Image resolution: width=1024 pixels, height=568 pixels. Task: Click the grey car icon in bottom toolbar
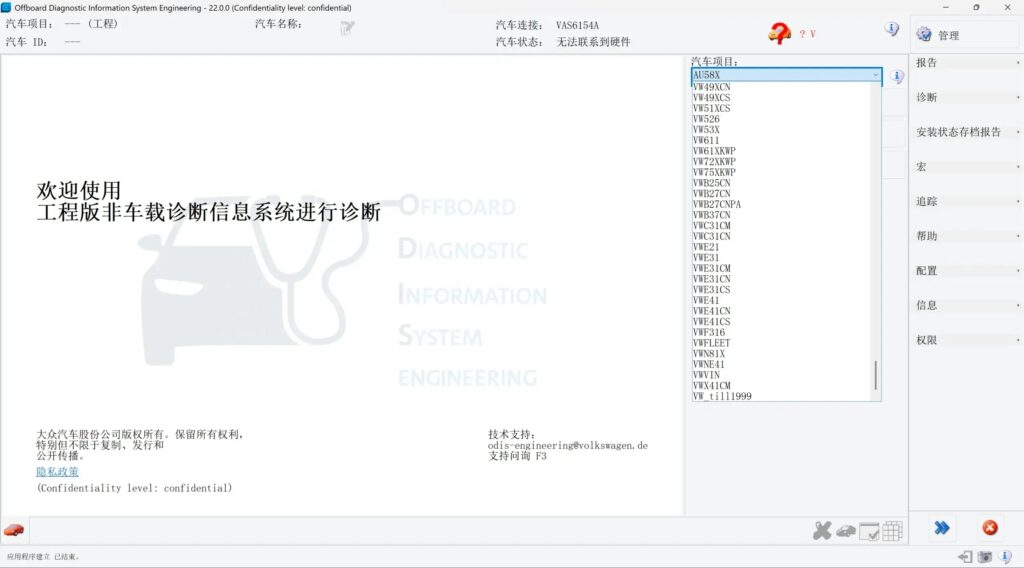point(846,531)
